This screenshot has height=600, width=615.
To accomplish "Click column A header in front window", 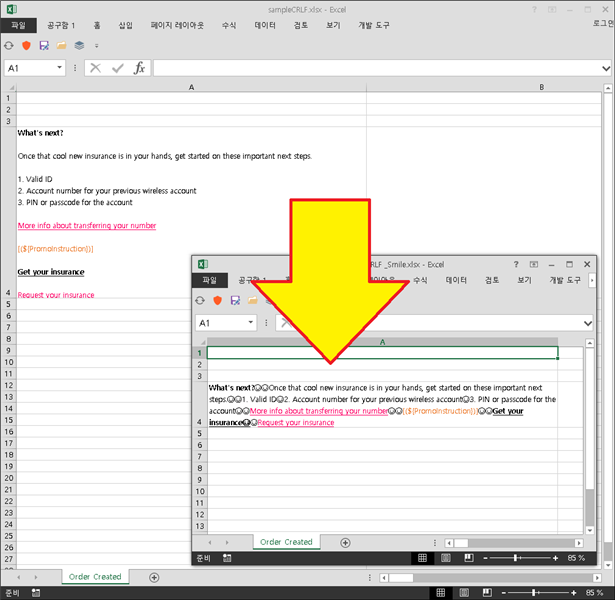I will tap(382, 342).
